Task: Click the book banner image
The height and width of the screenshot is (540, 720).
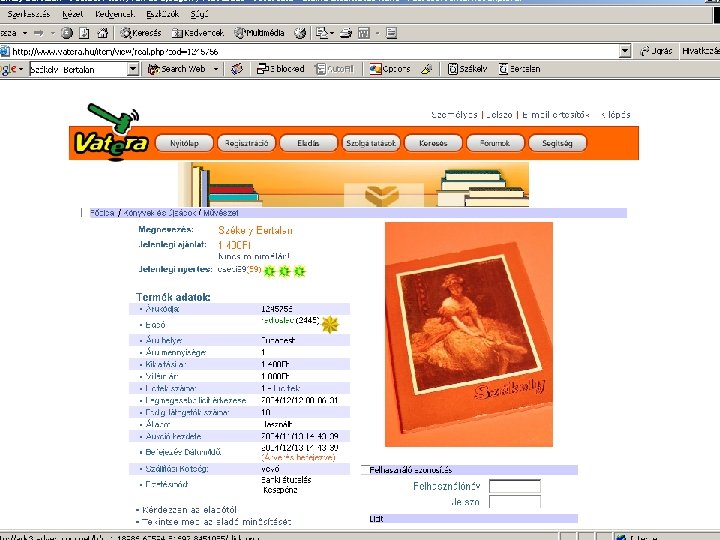Action: click(x=354, y=184)
